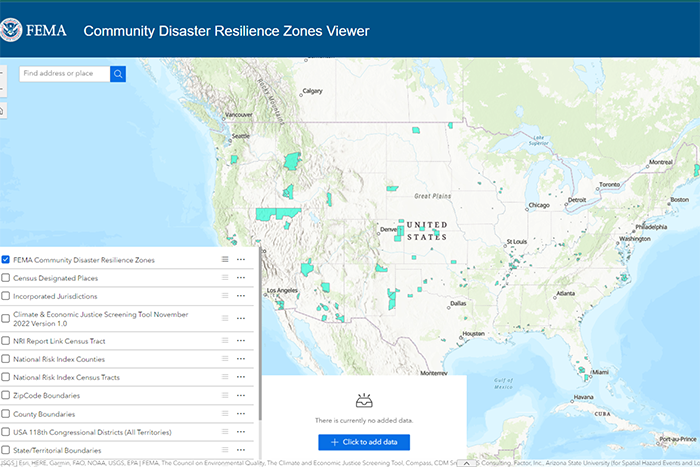The width and height of the screenshot is (700, 467).
Task: Show legend icon for Census Designated Places
Action: [x=225, y=278]
